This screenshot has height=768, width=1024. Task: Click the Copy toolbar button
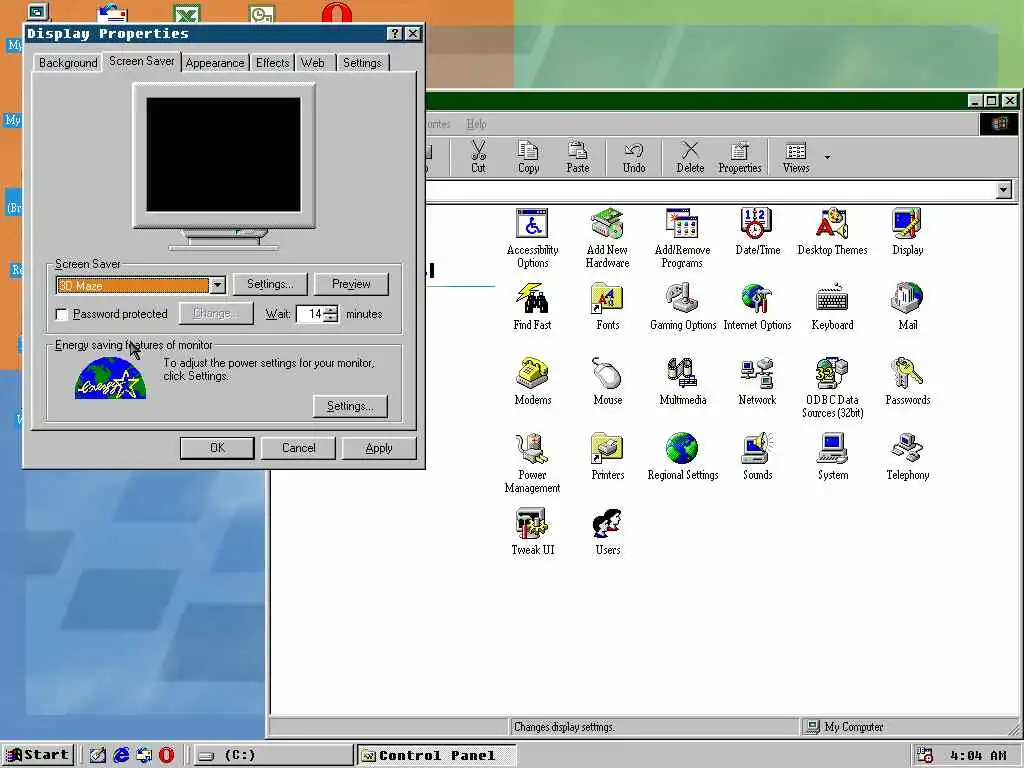coord(528,157)
